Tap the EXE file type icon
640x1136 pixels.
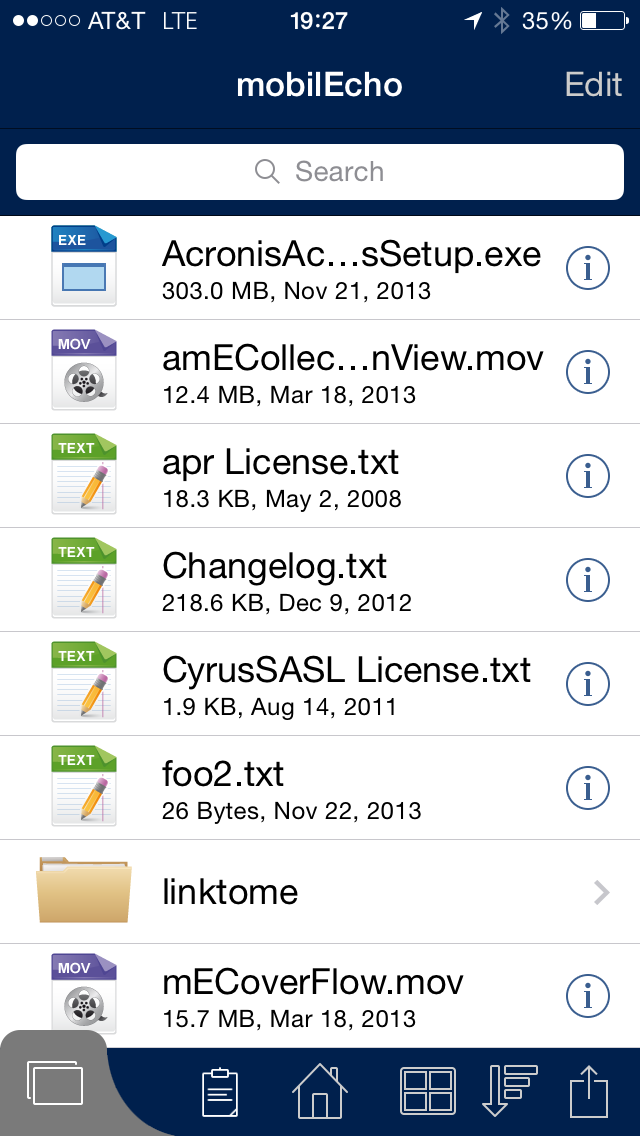pyautogui.click(x=84, y=266)
